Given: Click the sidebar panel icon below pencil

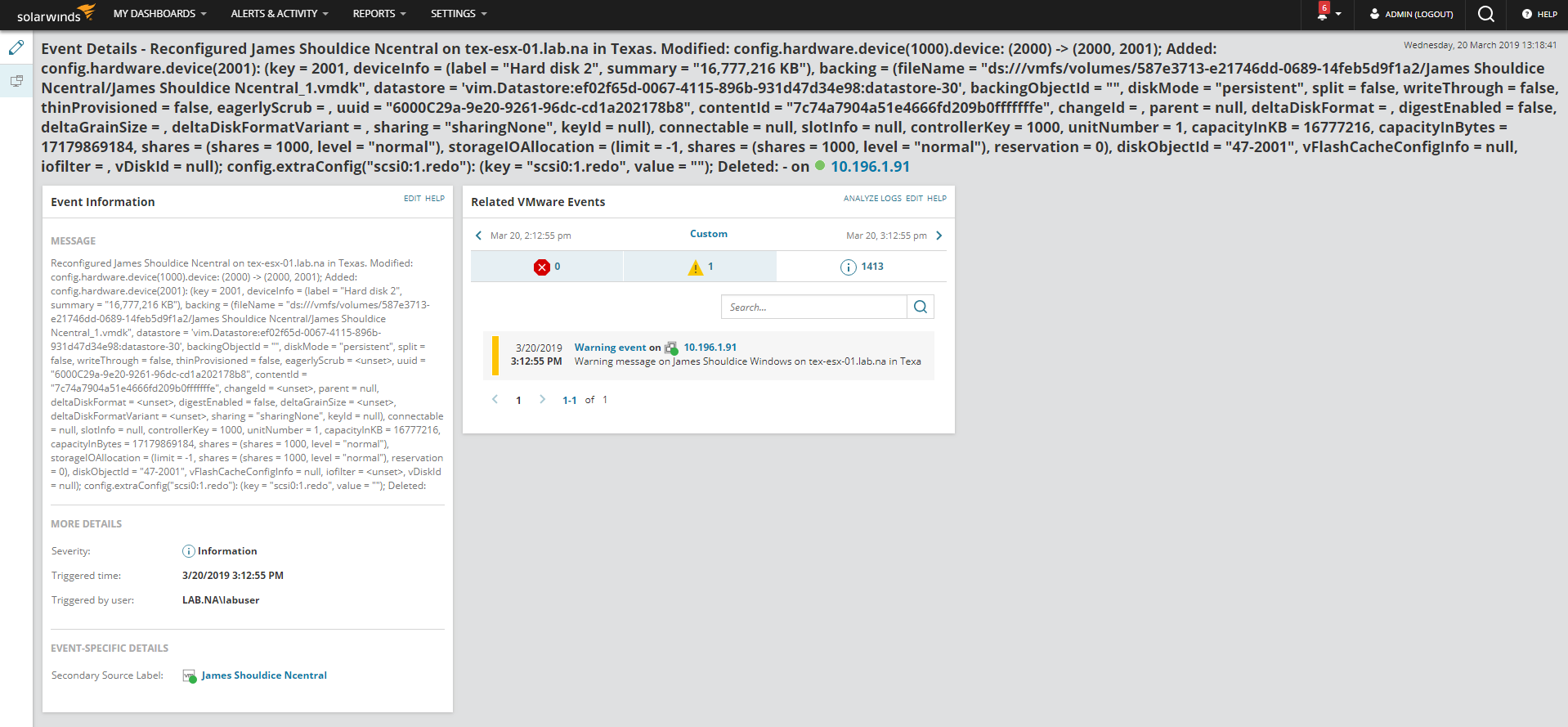Looking at the screenshot, I should (x=16, y=81).
